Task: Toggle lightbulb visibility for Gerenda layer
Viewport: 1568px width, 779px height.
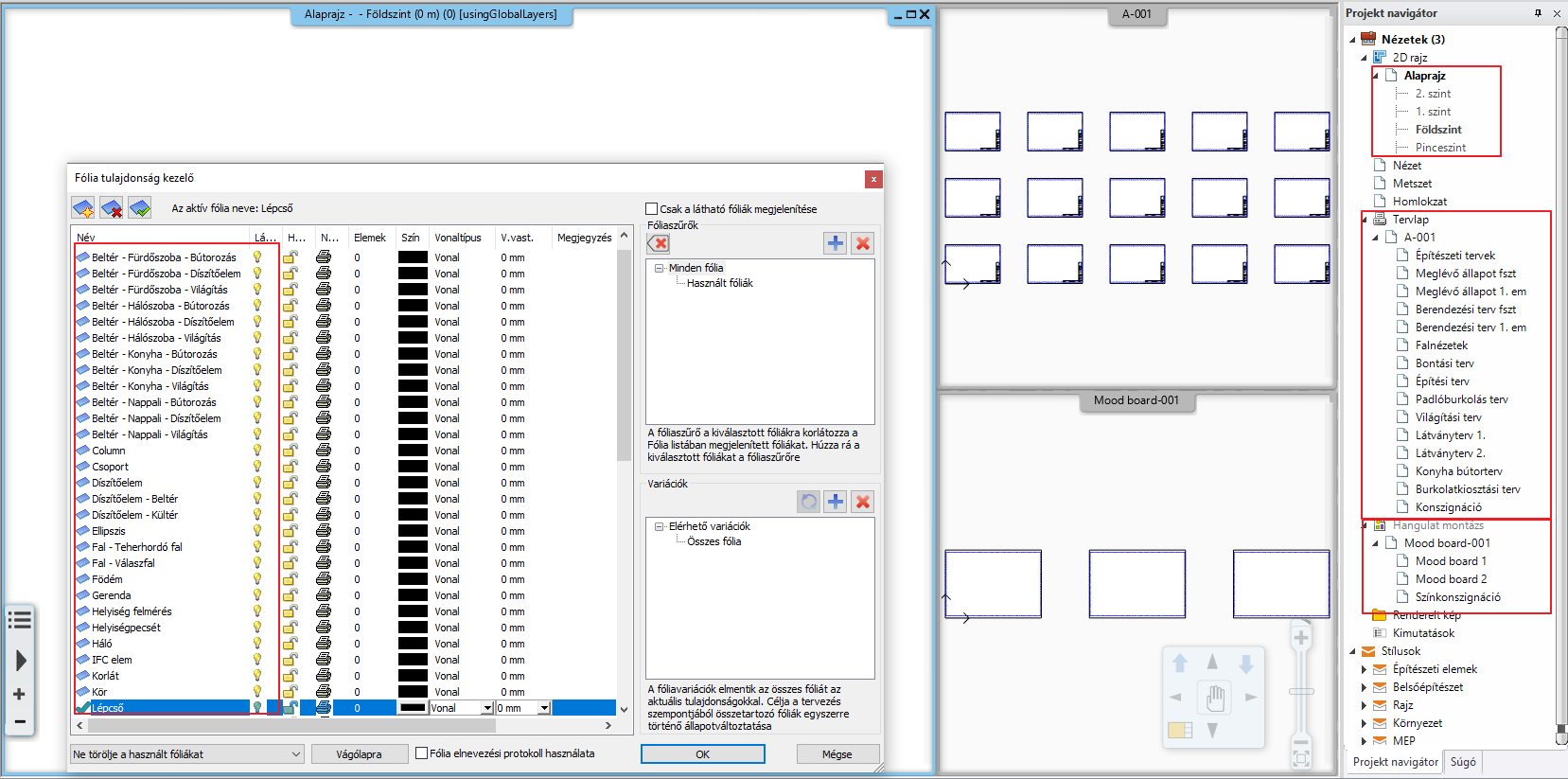Action: pyautogui.click(x=257, y=595)
